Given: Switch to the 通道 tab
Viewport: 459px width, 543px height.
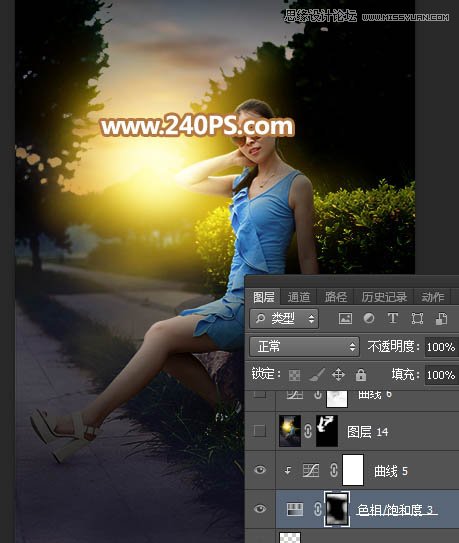Looking at the screenshot, I should (299, 297).
